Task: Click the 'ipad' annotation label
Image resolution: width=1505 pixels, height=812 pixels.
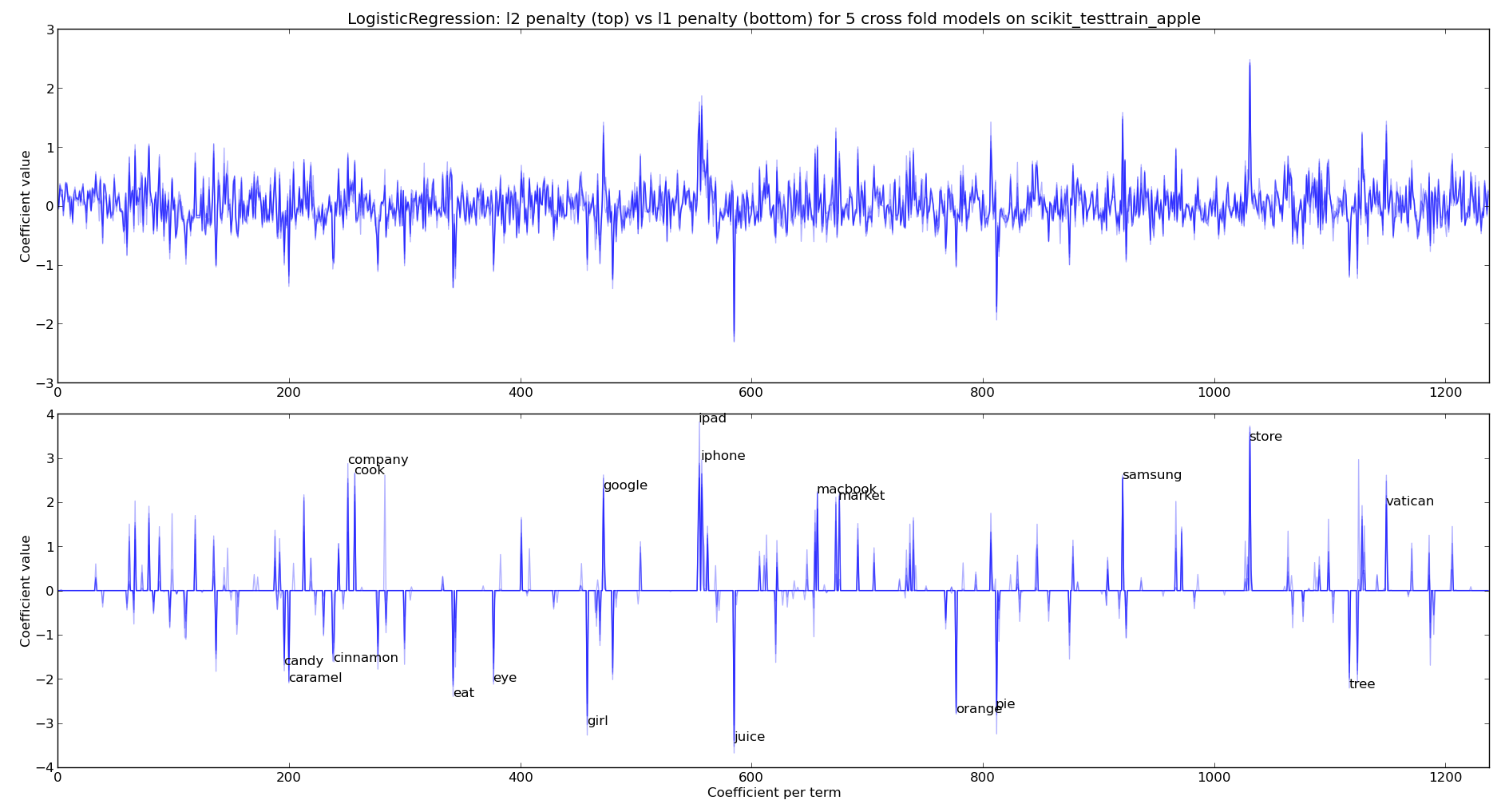Action: (x=713, y=418)
